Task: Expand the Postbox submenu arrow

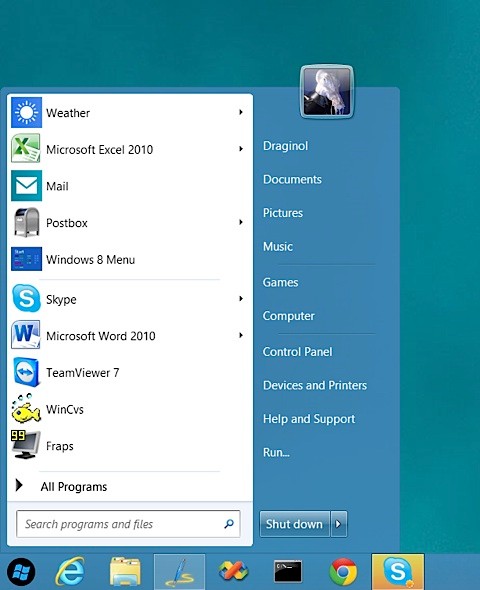Action: click(241, 222)
